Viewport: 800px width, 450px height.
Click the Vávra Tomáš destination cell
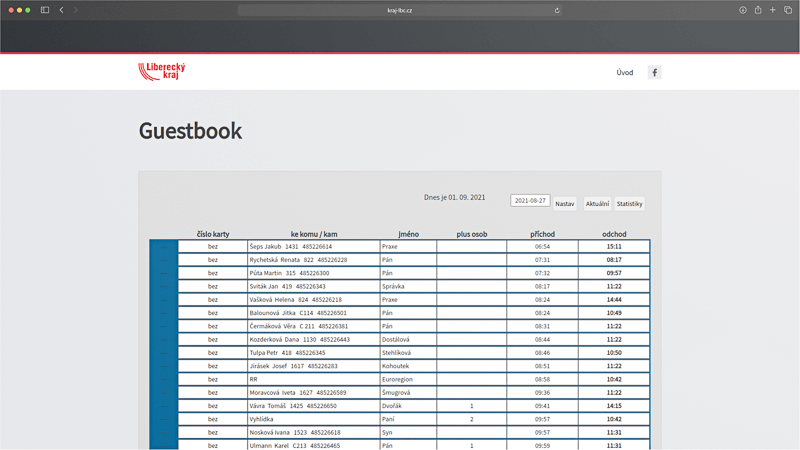(313, 406)
